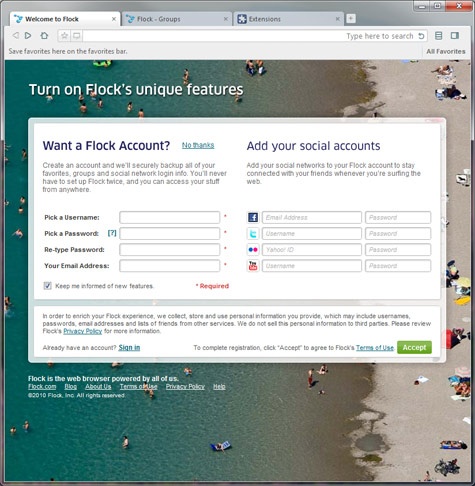This screenshot has height=486, width=475.
Task: Open a new tab with plus button
Action: coord(350,18)
